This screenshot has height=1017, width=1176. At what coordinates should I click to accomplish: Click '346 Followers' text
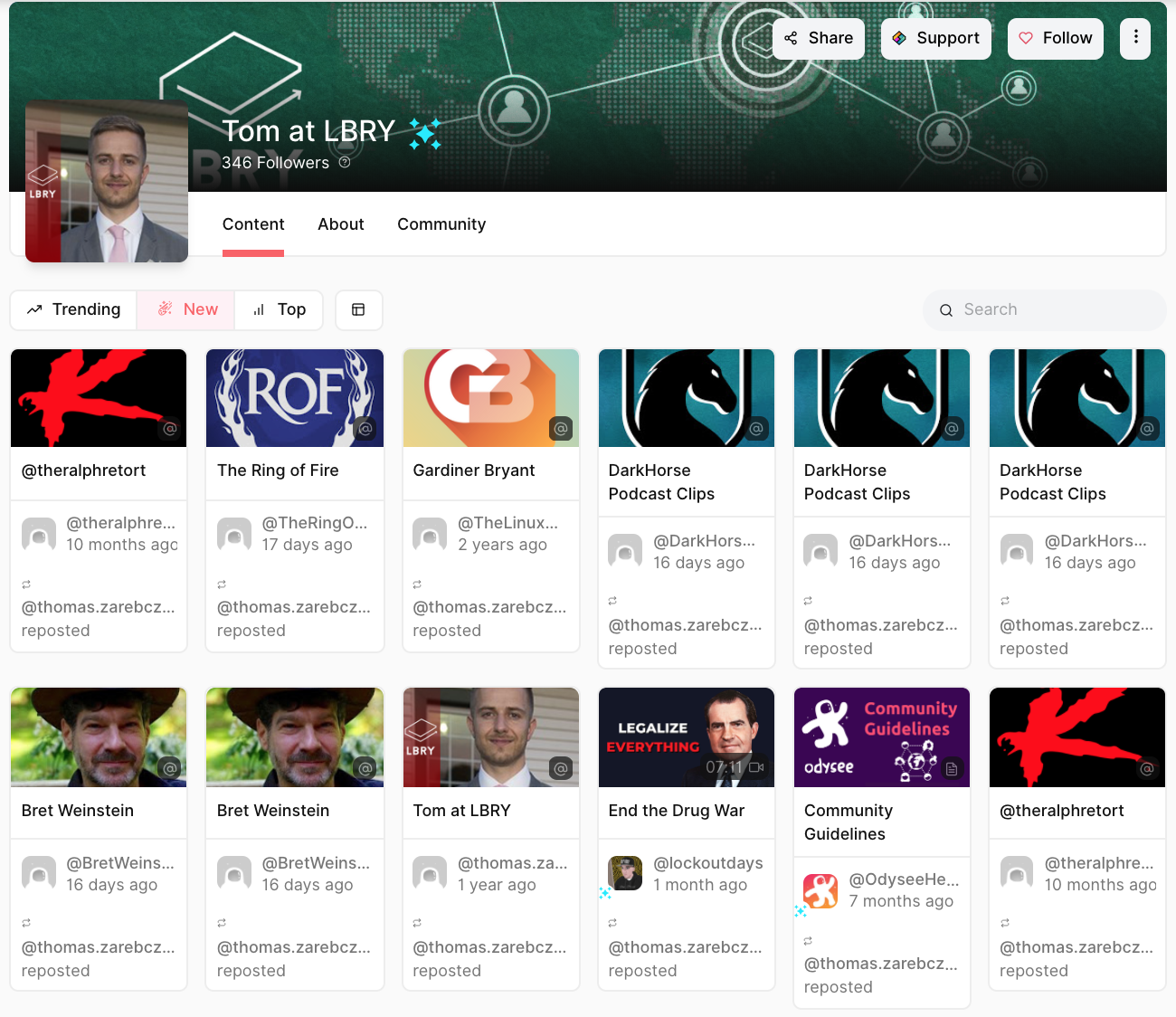(x=276, y=163)
